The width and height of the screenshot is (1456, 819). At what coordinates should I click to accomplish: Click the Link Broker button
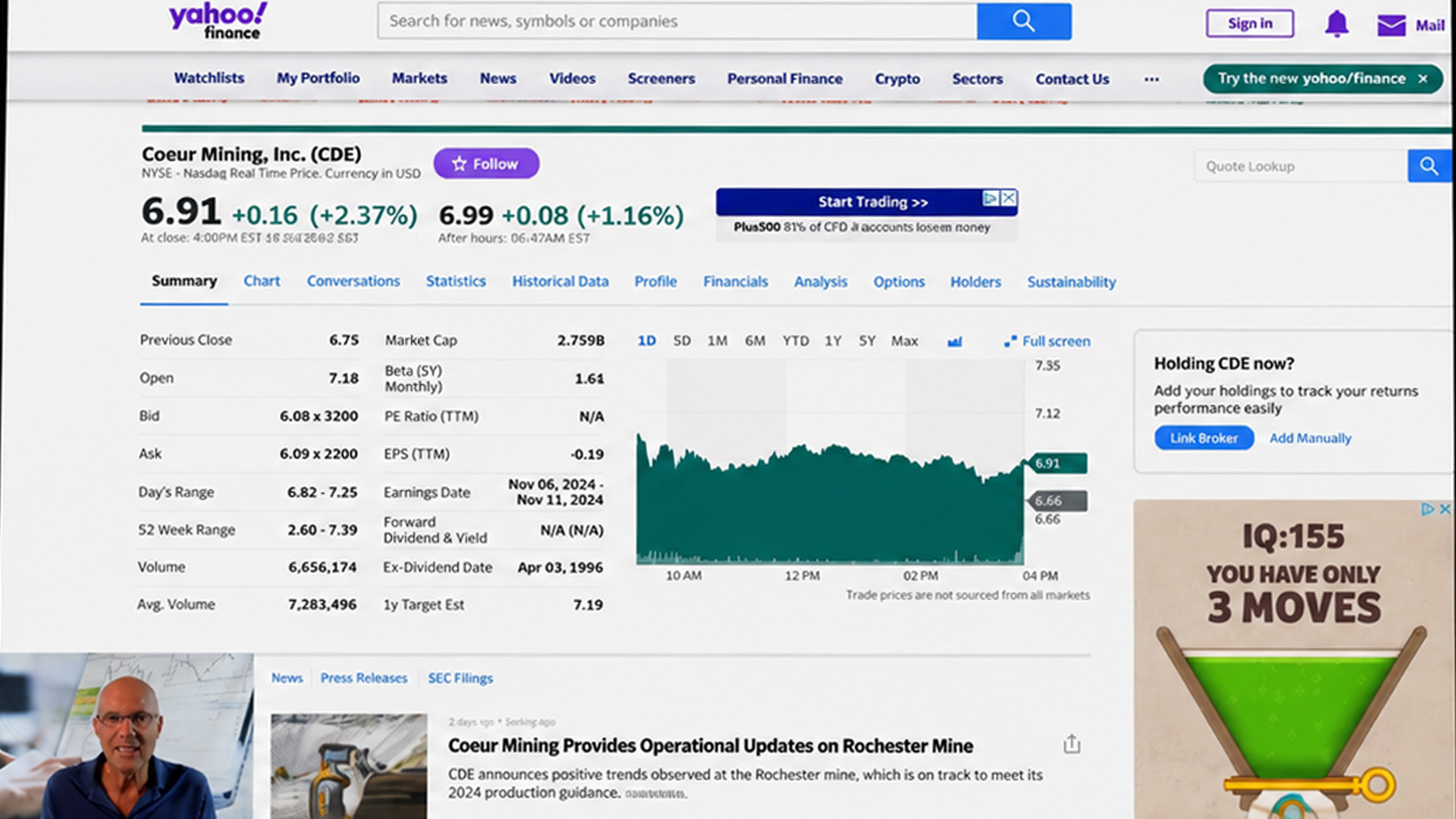pyautogui.click(x=1203, y=438)
